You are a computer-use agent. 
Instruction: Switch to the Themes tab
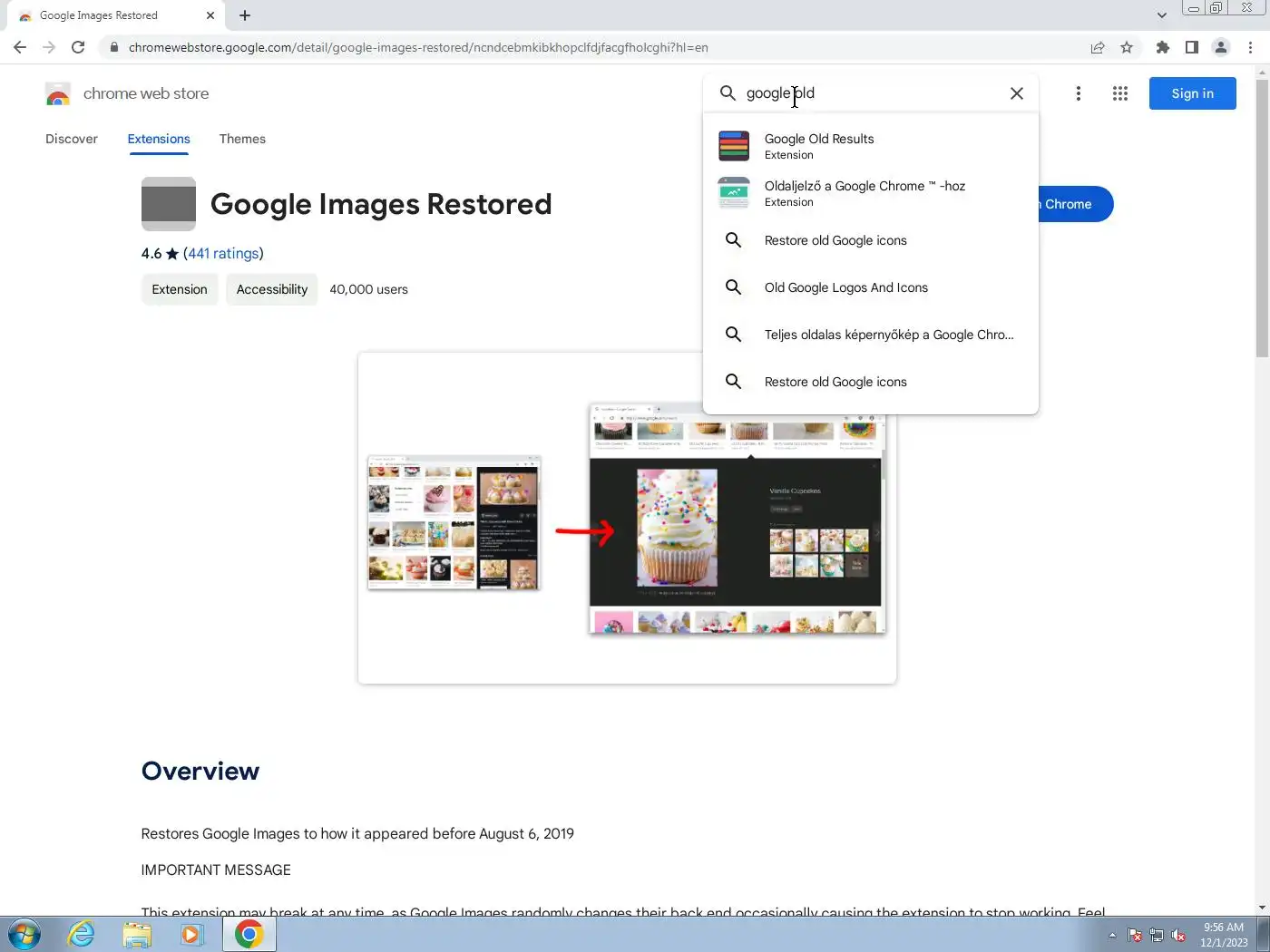(242, 139)
